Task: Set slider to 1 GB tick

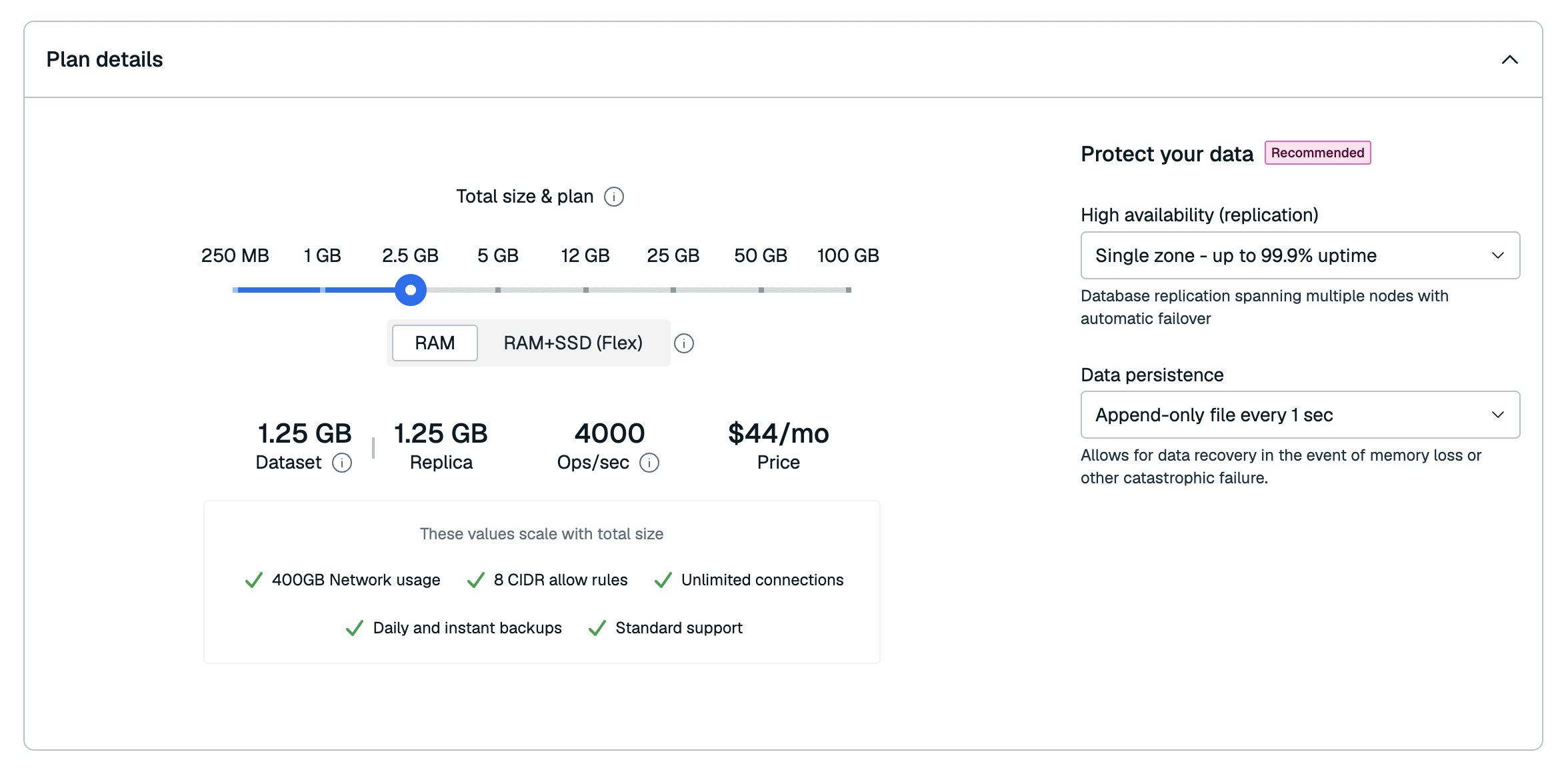Action: [x=323, y=290]
